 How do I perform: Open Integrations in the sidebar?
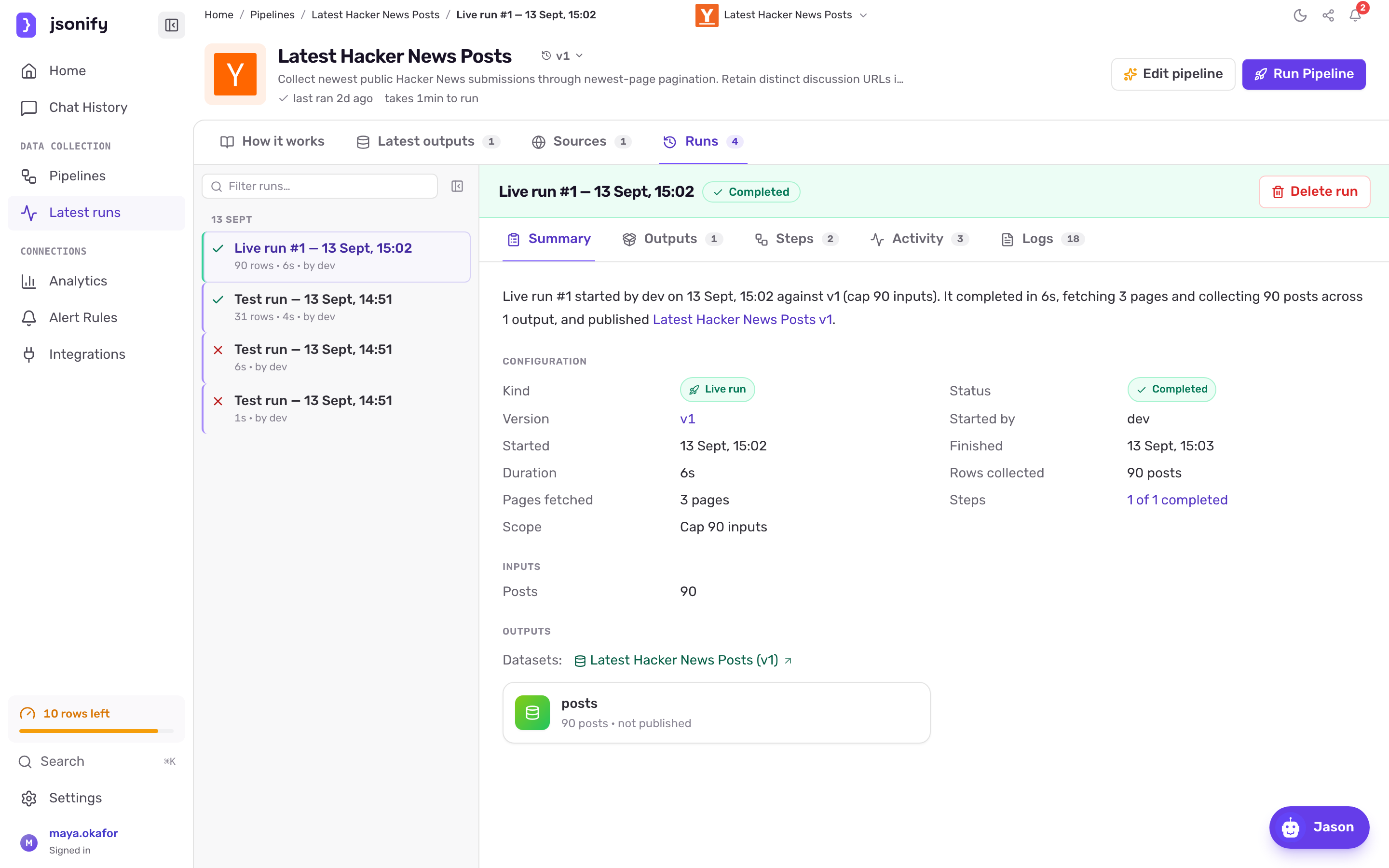click(x=96, y=354)
